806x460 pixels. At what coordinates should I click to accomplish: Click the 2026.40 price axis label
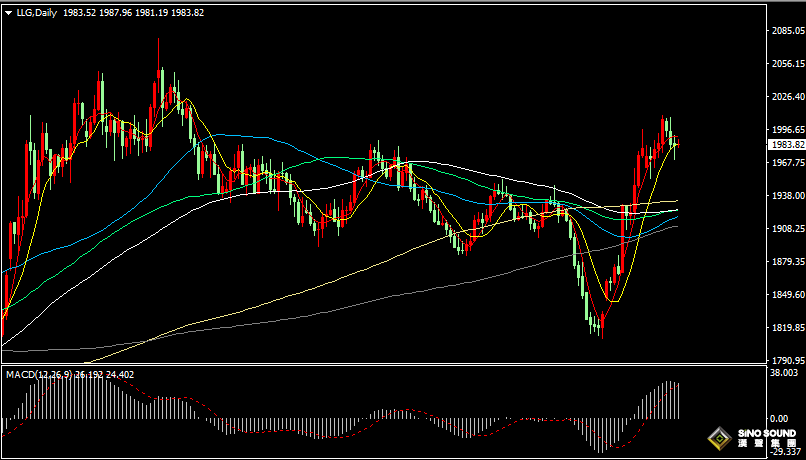788,97
